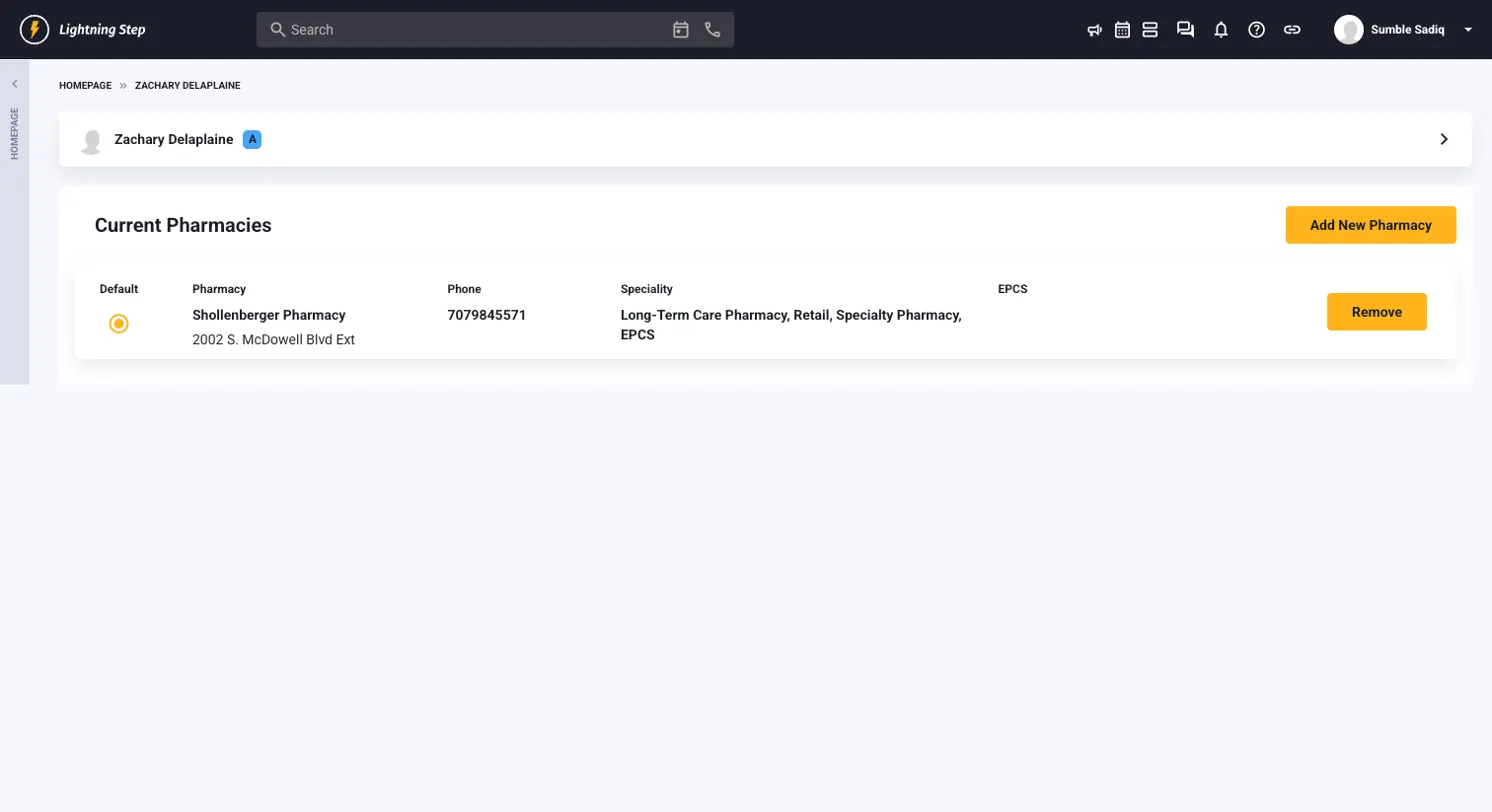1492x812 pixels.
Task: Open the chat messages icon
Action: [1185, 30]
